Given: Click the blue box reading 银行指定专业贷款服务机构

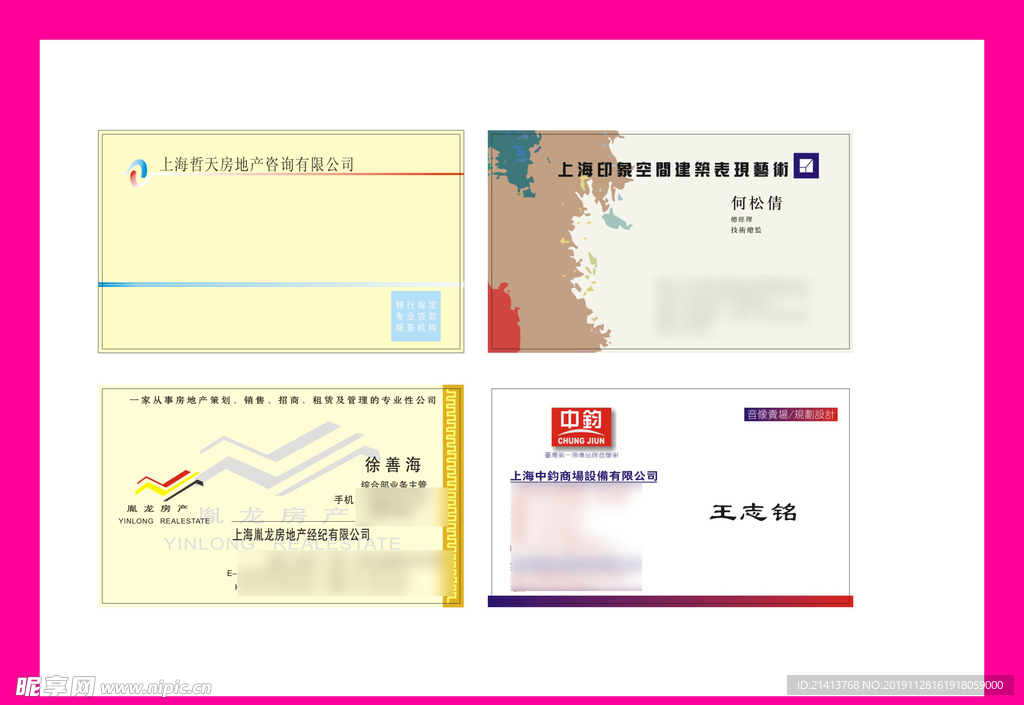Looking at the screenshot, I should click(x=416, y=316).
